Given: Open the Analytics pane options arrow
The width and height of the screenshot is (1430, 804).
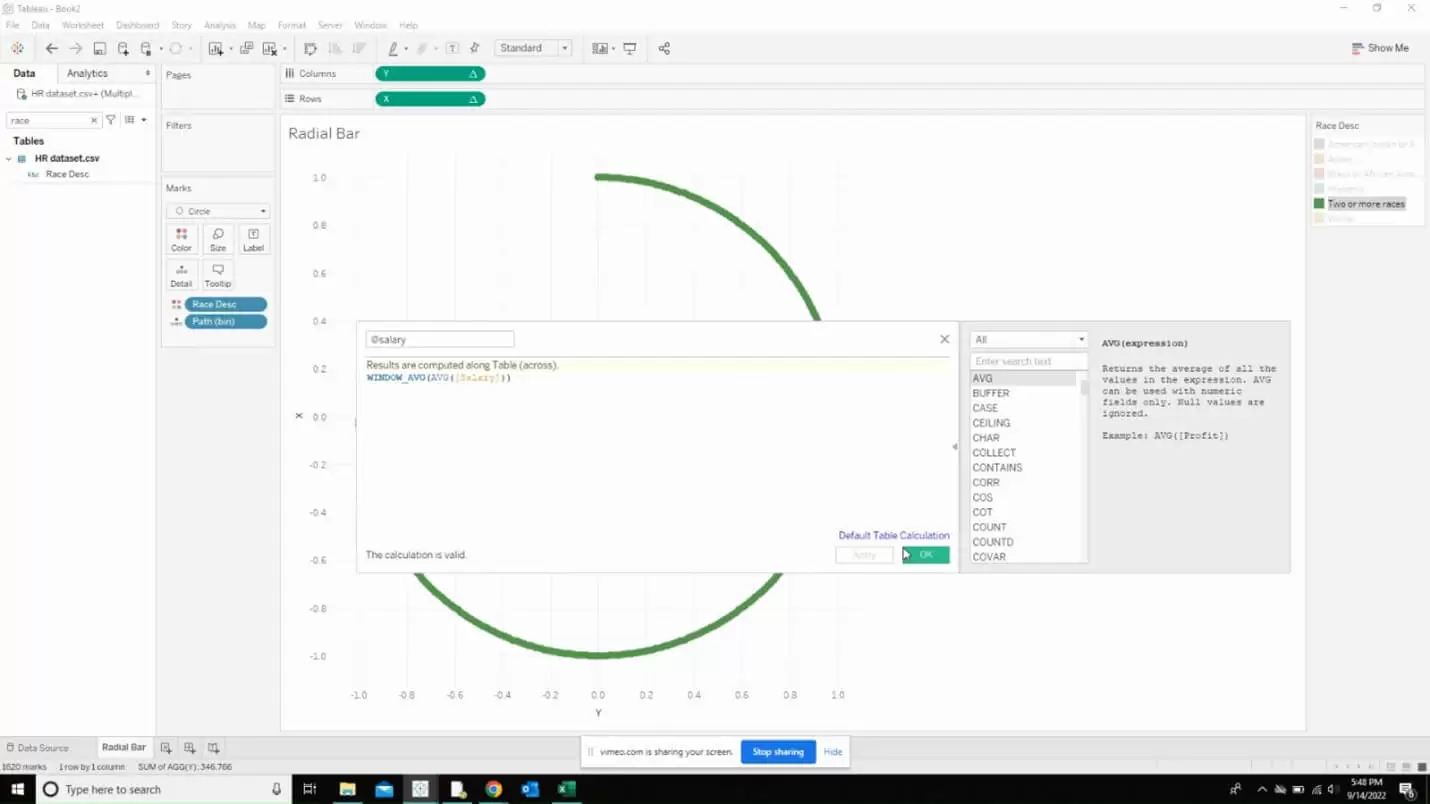Looking at the screenshot, I should 148,73.
